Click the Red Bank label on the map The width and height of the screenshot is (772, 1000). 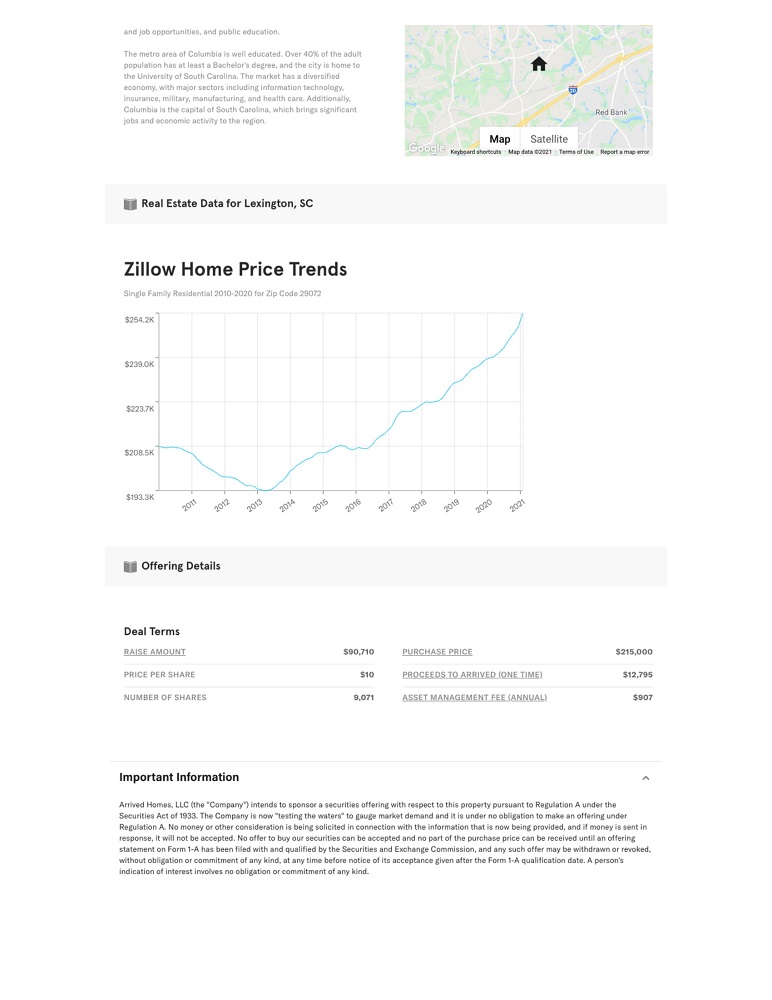[x=611, y=112]
